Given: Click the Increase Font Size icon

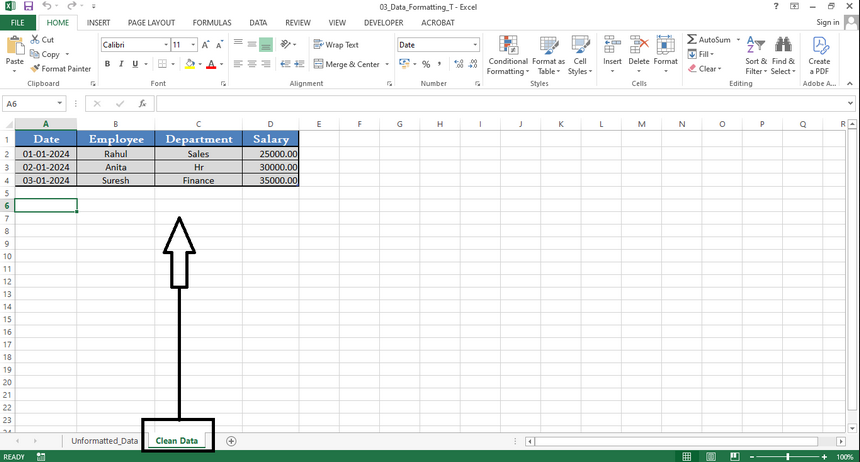Looking at the screenshot, I should pyautogui.click(x=206, y=45).
